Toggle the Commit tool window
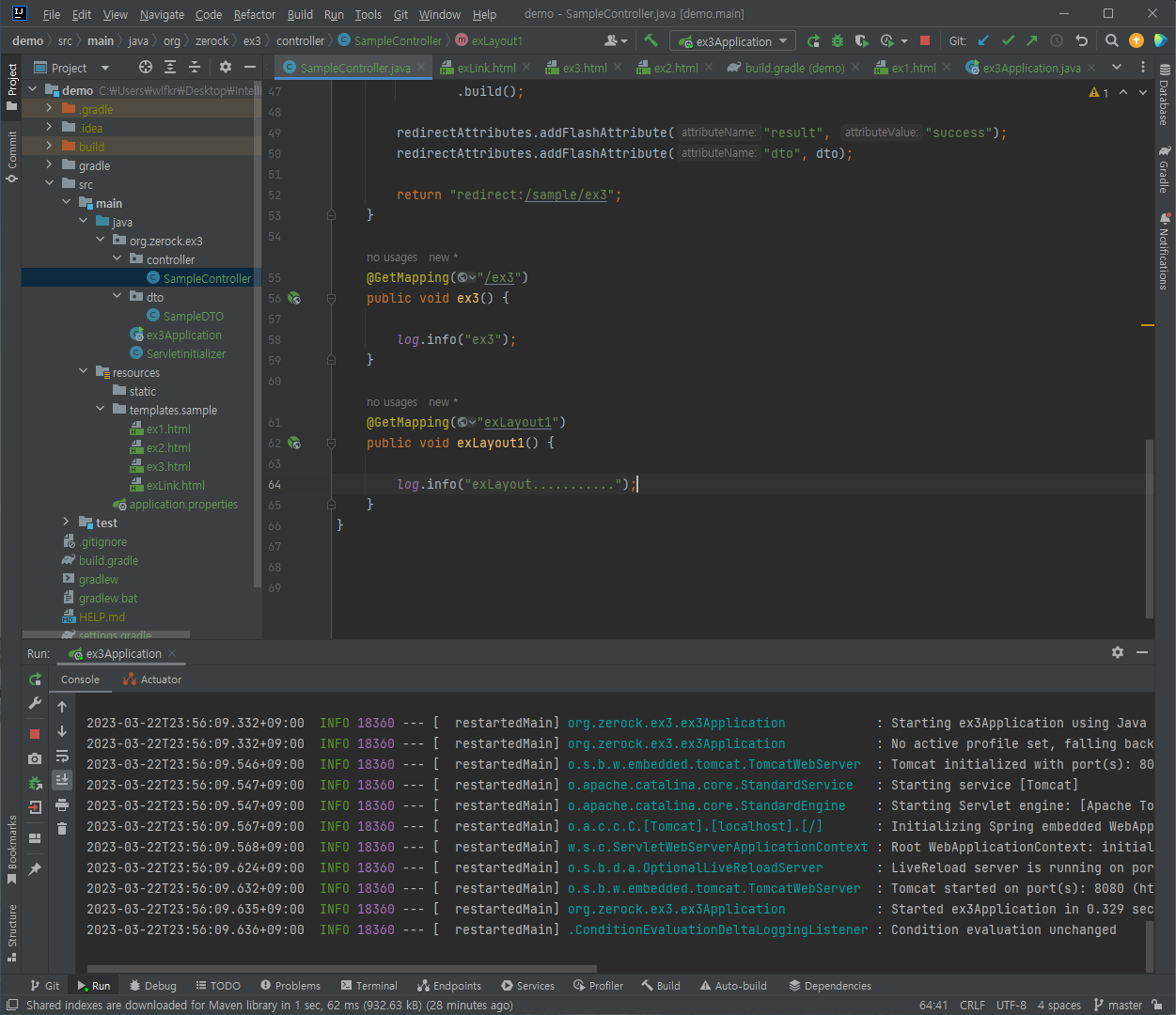Image resolution: width=1176 pixels, height=1015 pixels. (11, 156)
